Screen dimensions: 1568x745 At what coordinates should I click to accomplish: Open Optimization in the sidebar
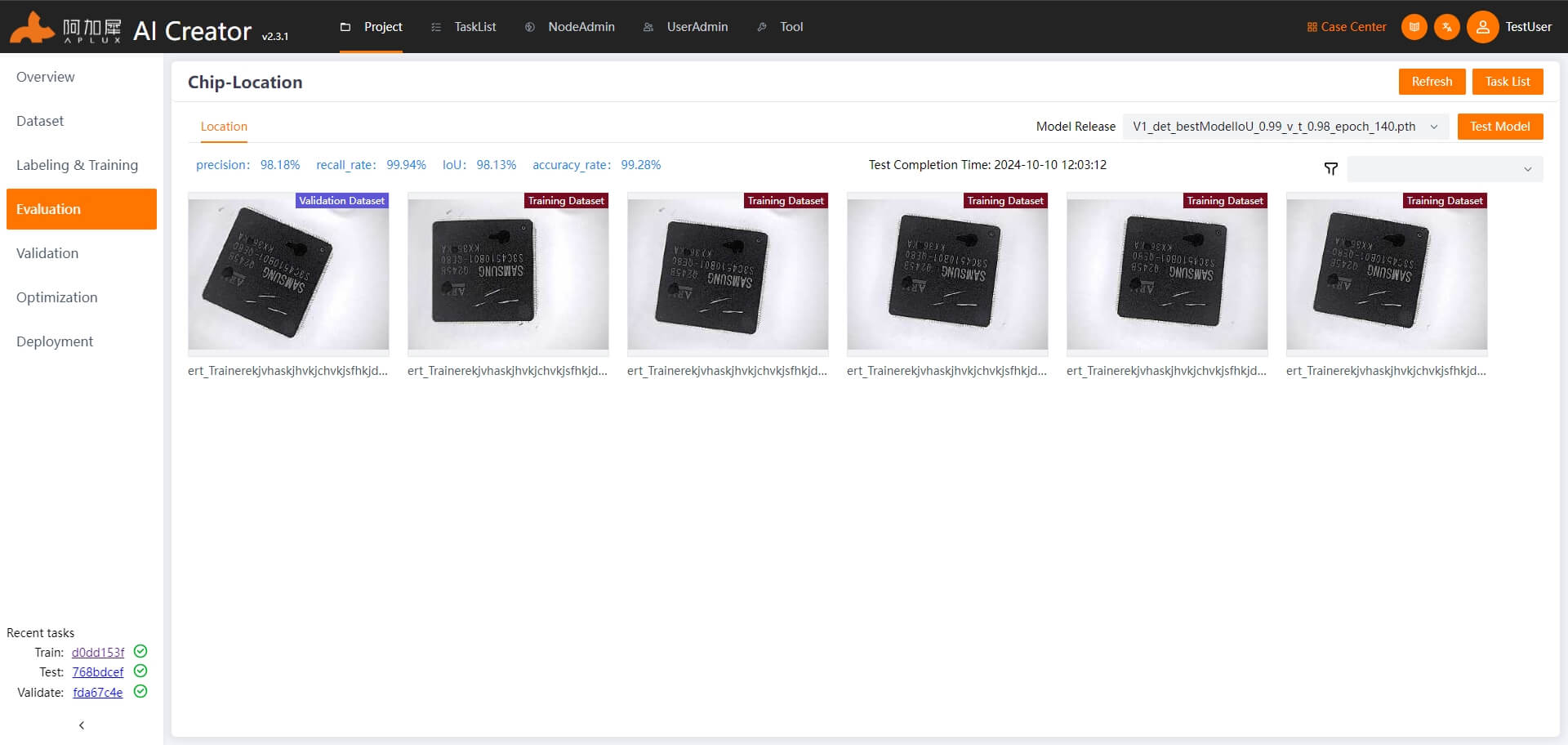(82, 297)
